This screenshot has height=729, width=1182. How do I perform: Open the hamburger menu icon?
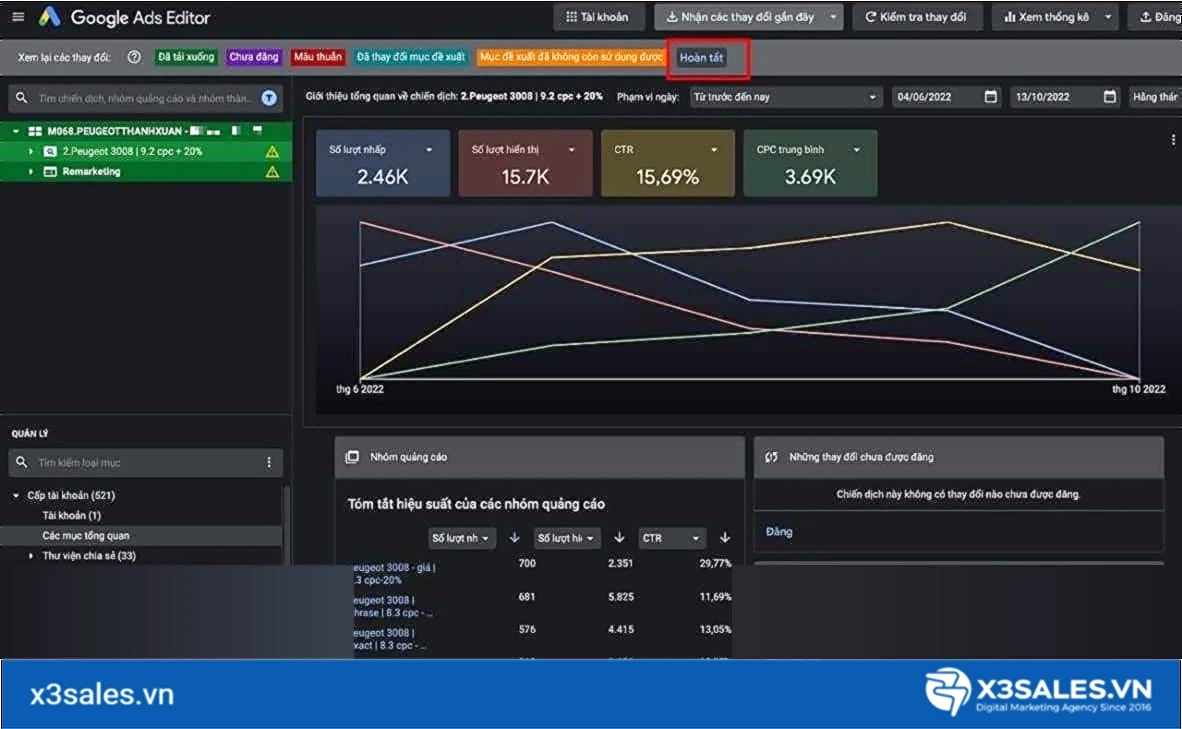point(18,17)
